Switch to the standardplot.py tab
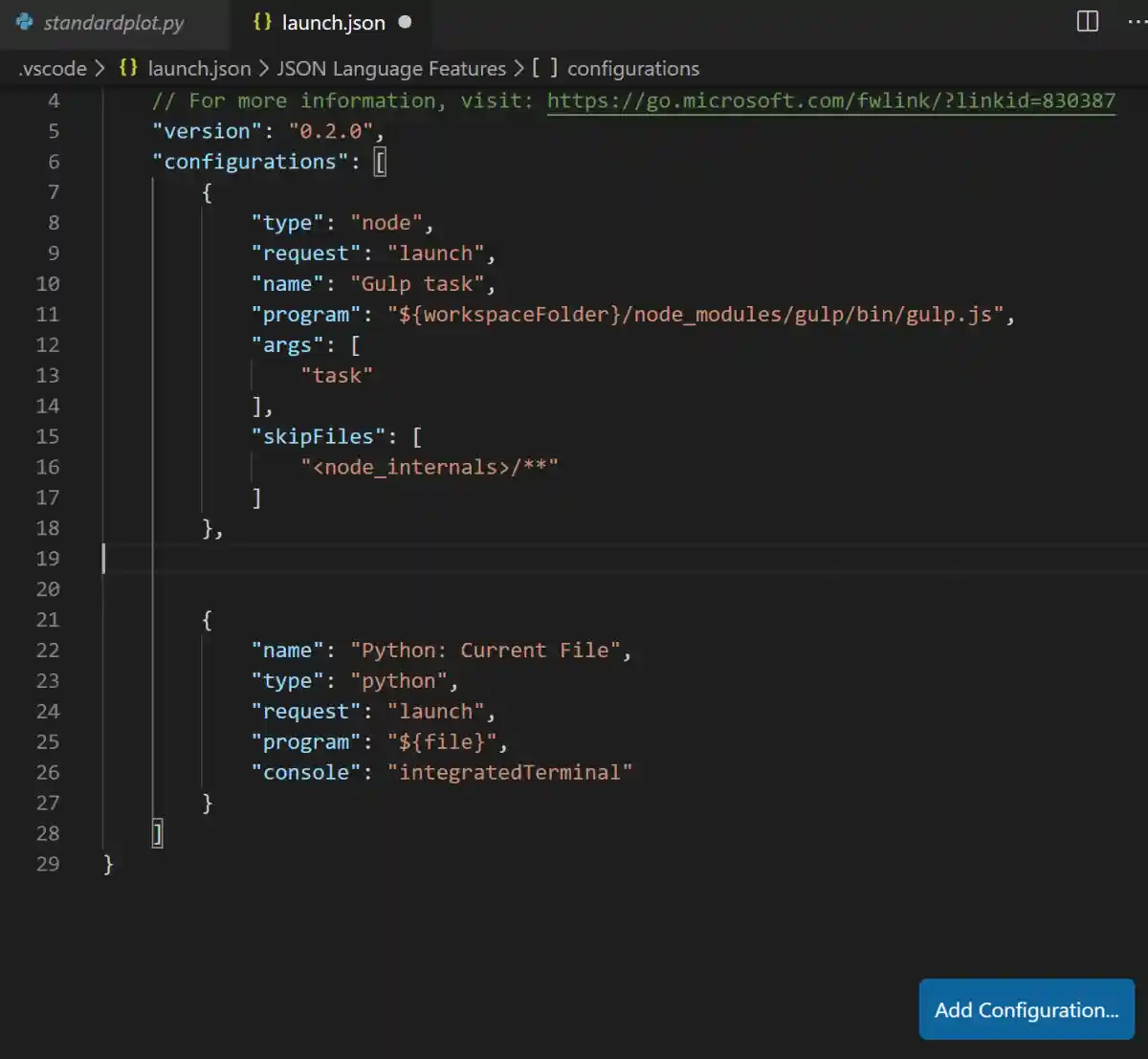1148x1059 pixels. click(x=113, y=23)
